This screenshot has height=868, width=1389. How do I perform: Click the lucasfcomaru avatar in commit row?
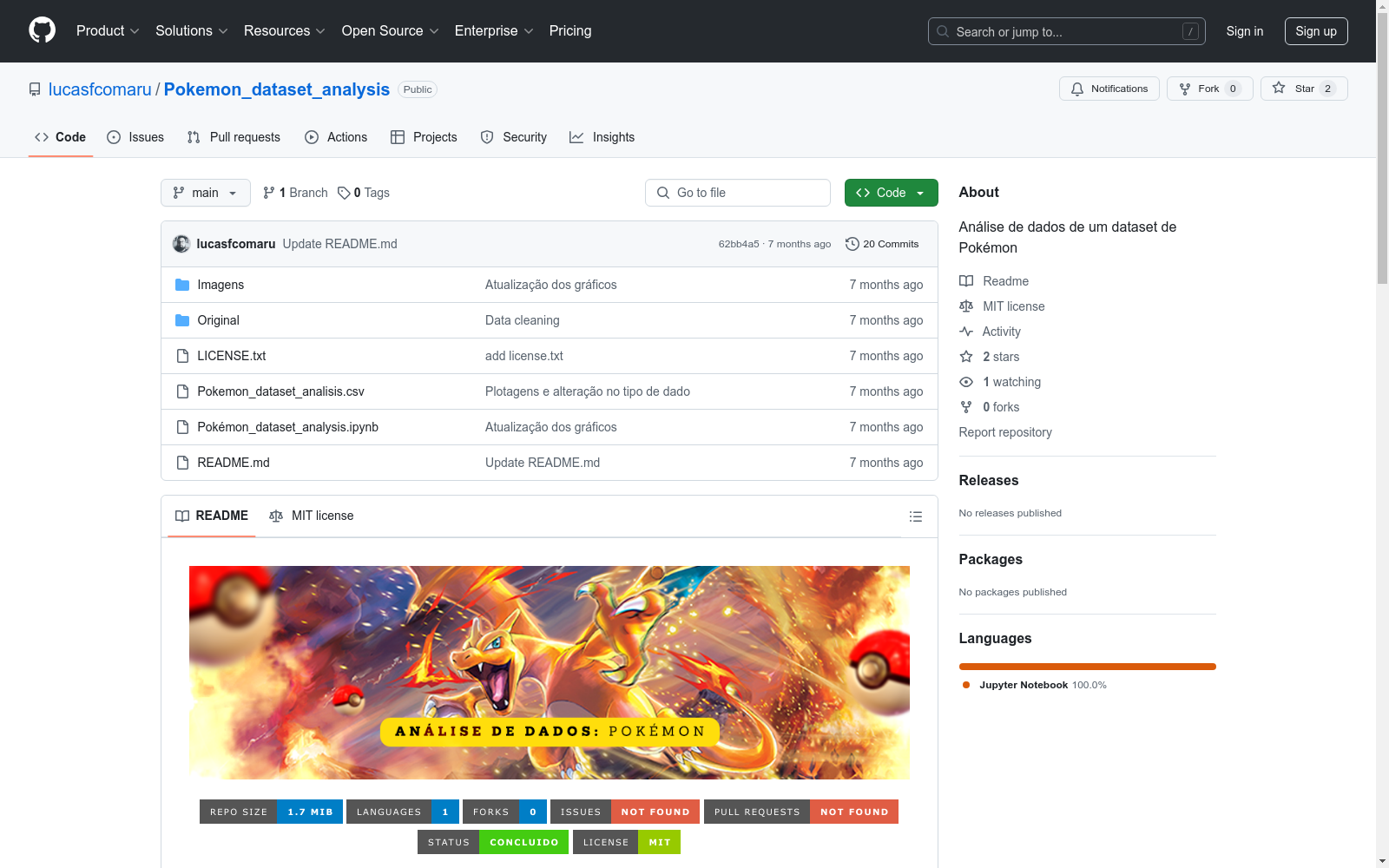(x=181, y=244)
